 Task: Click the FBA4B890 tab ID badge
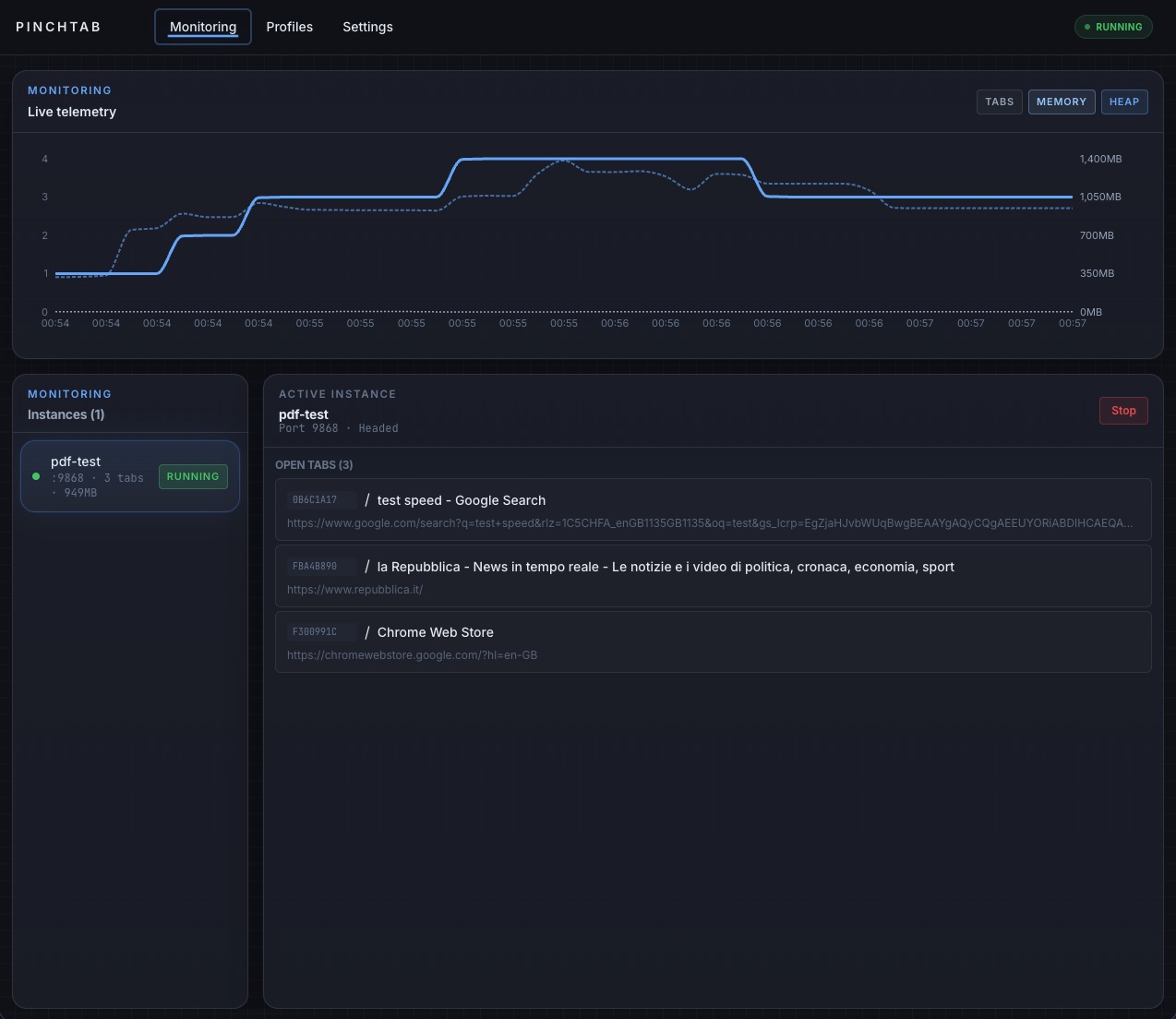point(321,566)
